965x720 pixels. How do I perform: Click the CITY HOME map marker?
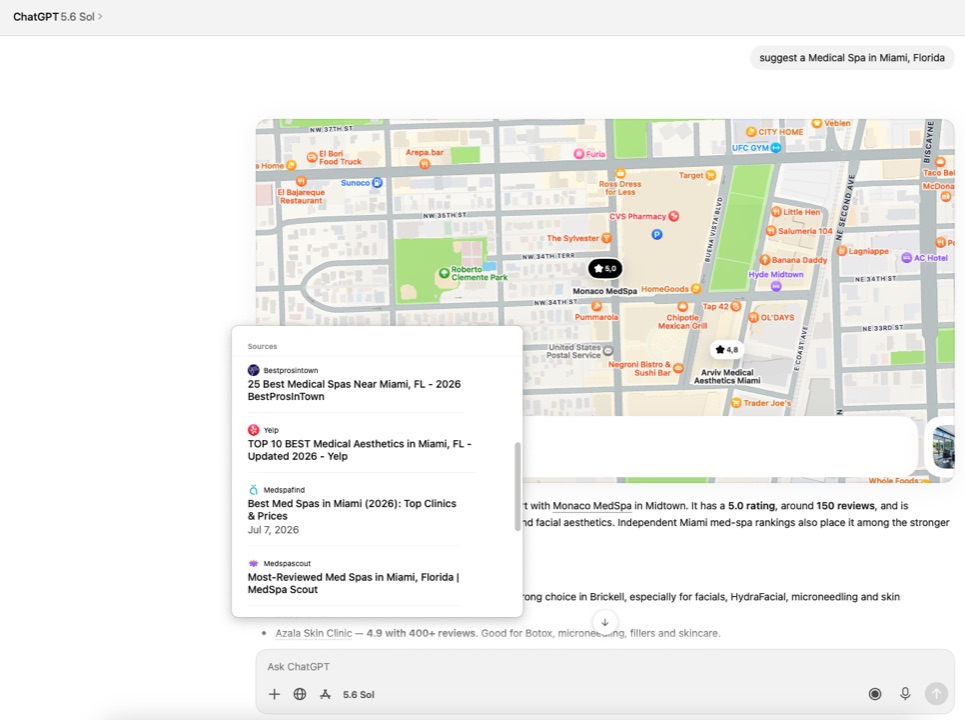click(750, 132)
